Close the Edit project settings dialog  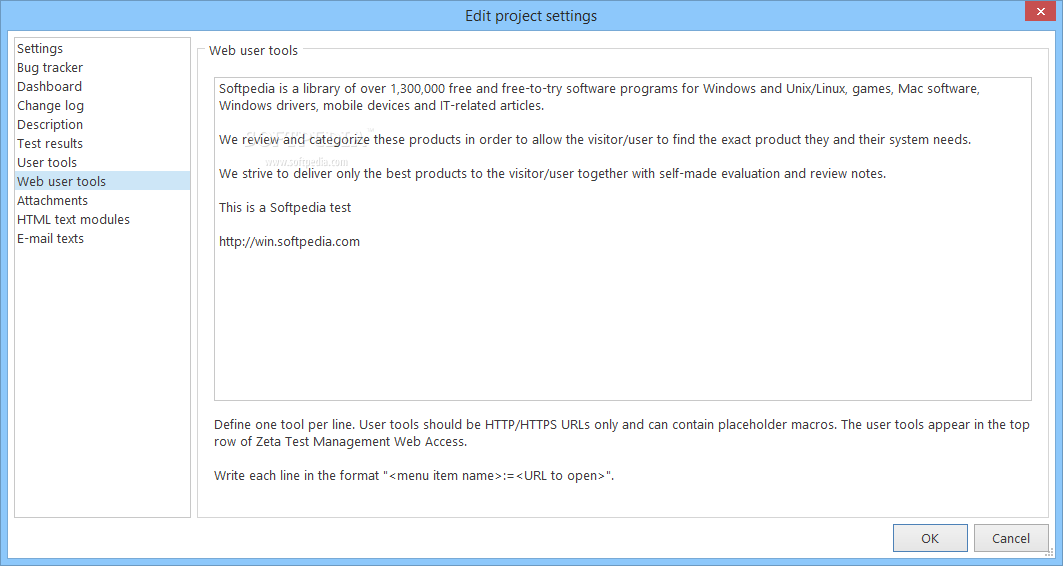pos(1041,12)
